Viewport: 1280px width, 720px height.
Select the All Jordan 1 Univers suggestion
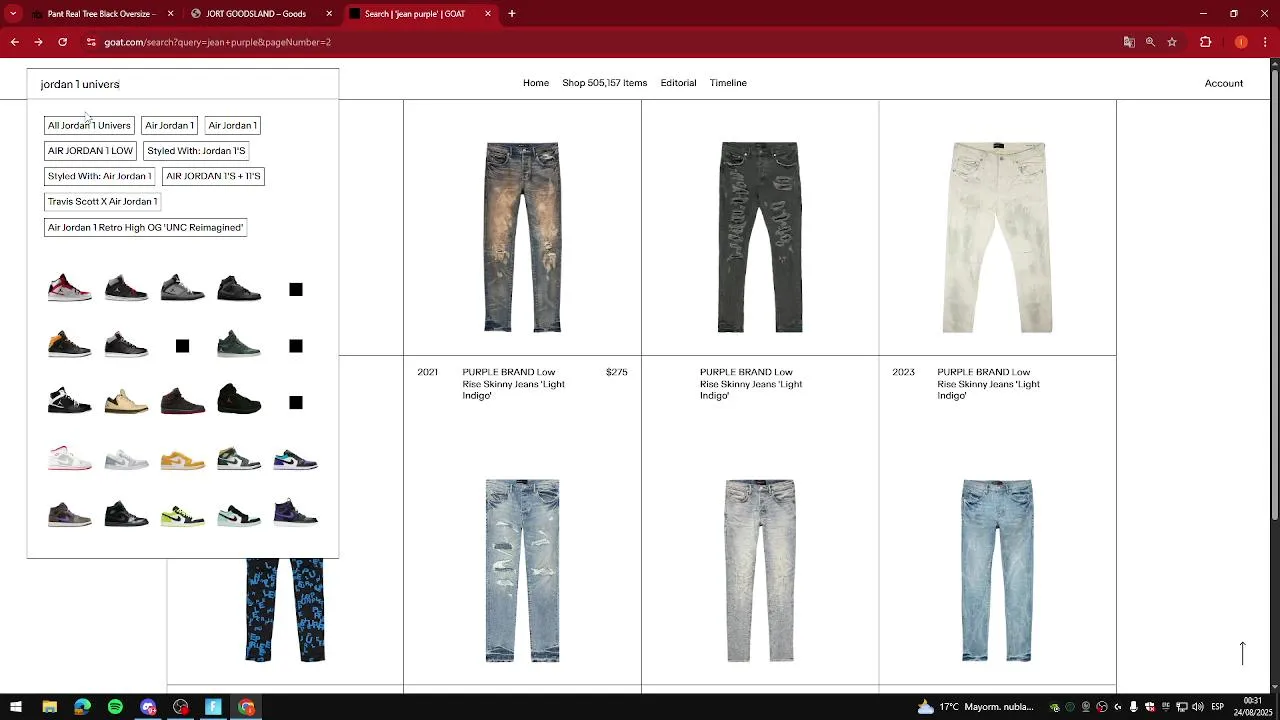89,125
